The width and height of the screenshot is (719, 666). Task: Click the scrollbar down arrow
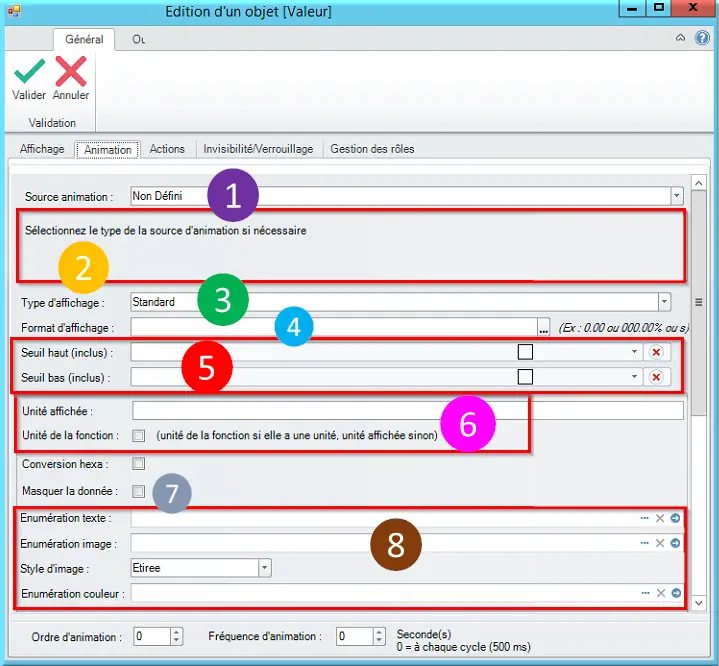click(x=698, y=603)
